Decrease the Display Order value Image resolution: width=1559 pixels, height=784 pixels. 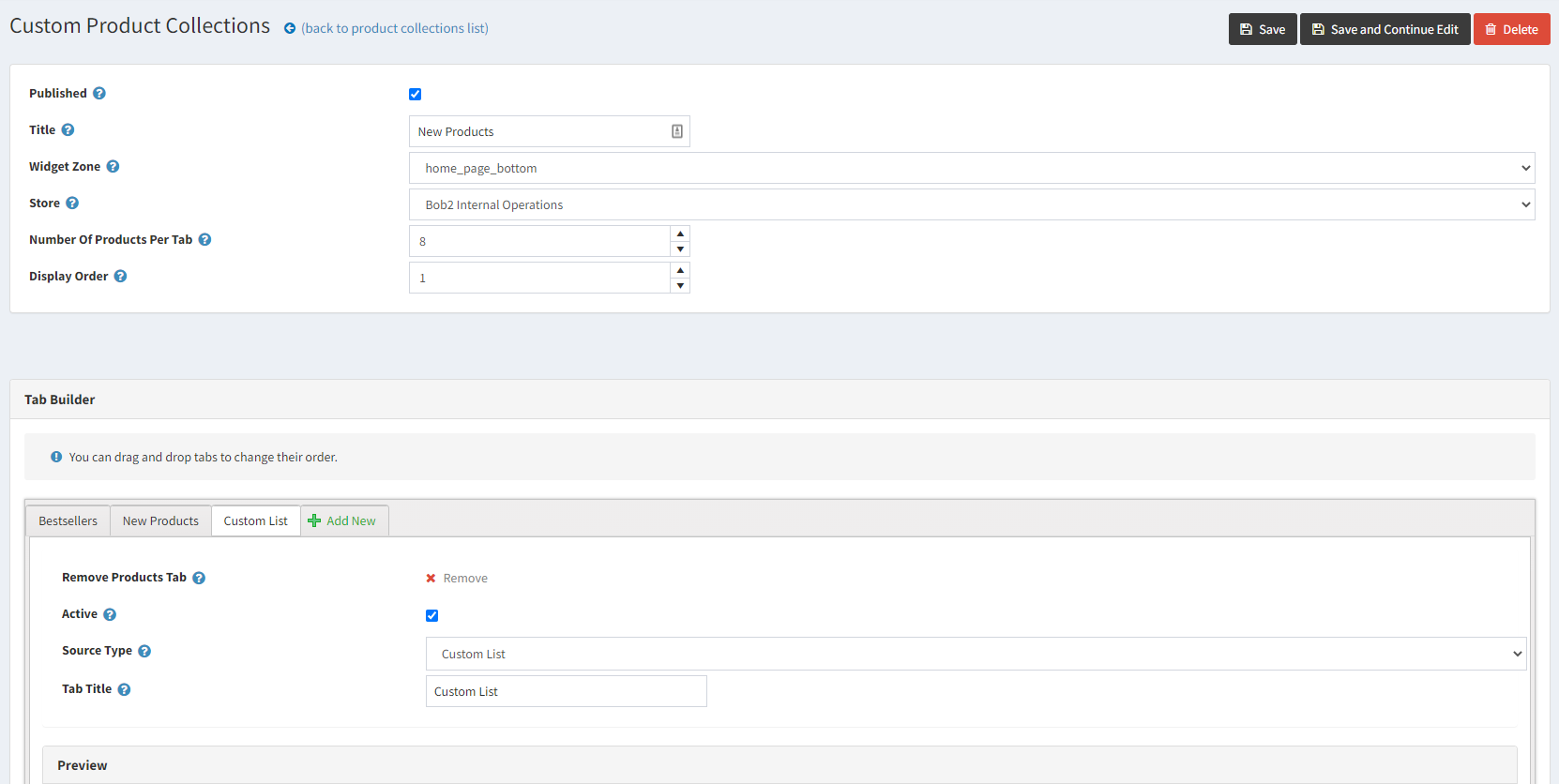(x=680, y=286)
